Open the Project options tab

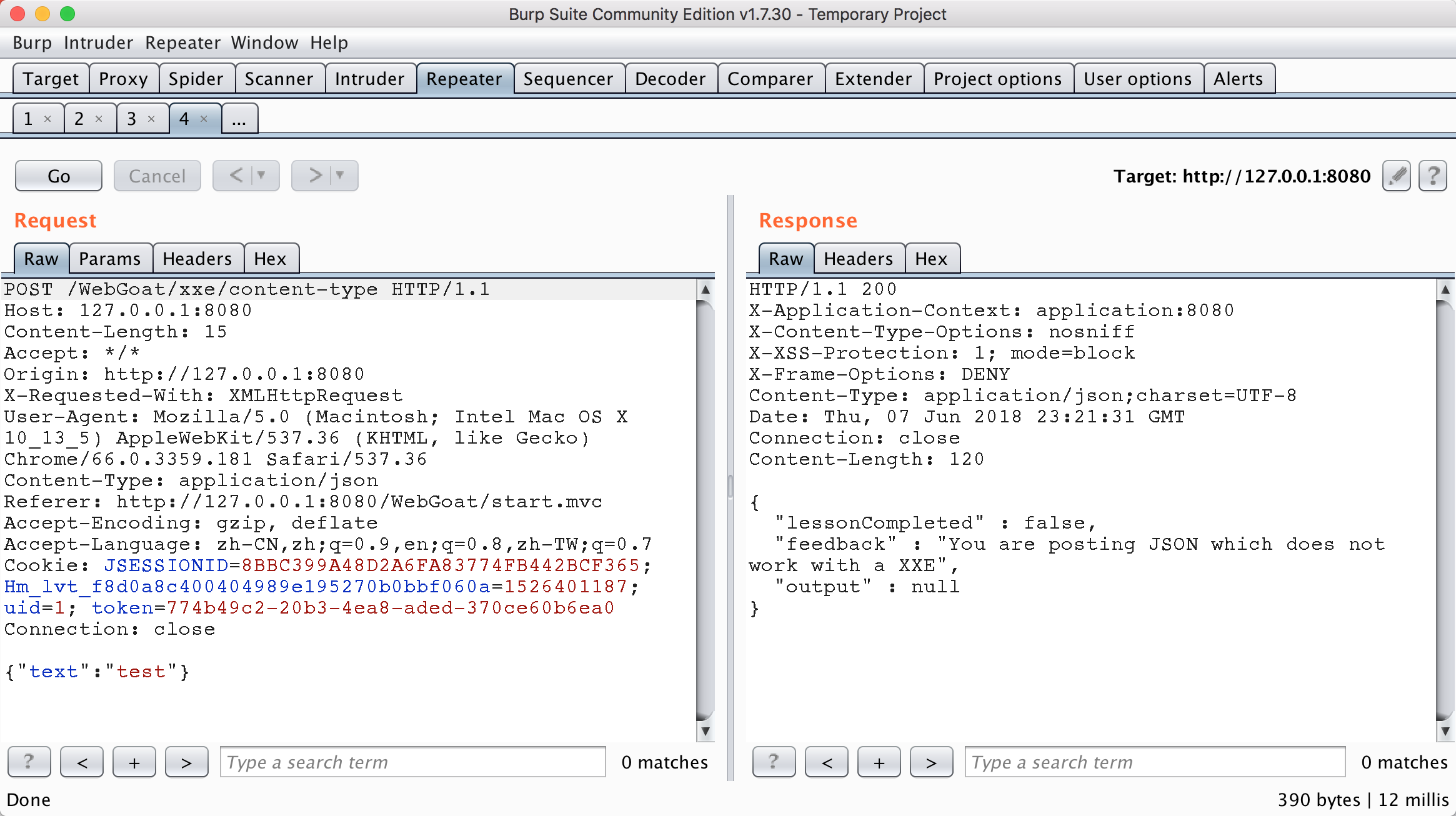coord(998,79)
